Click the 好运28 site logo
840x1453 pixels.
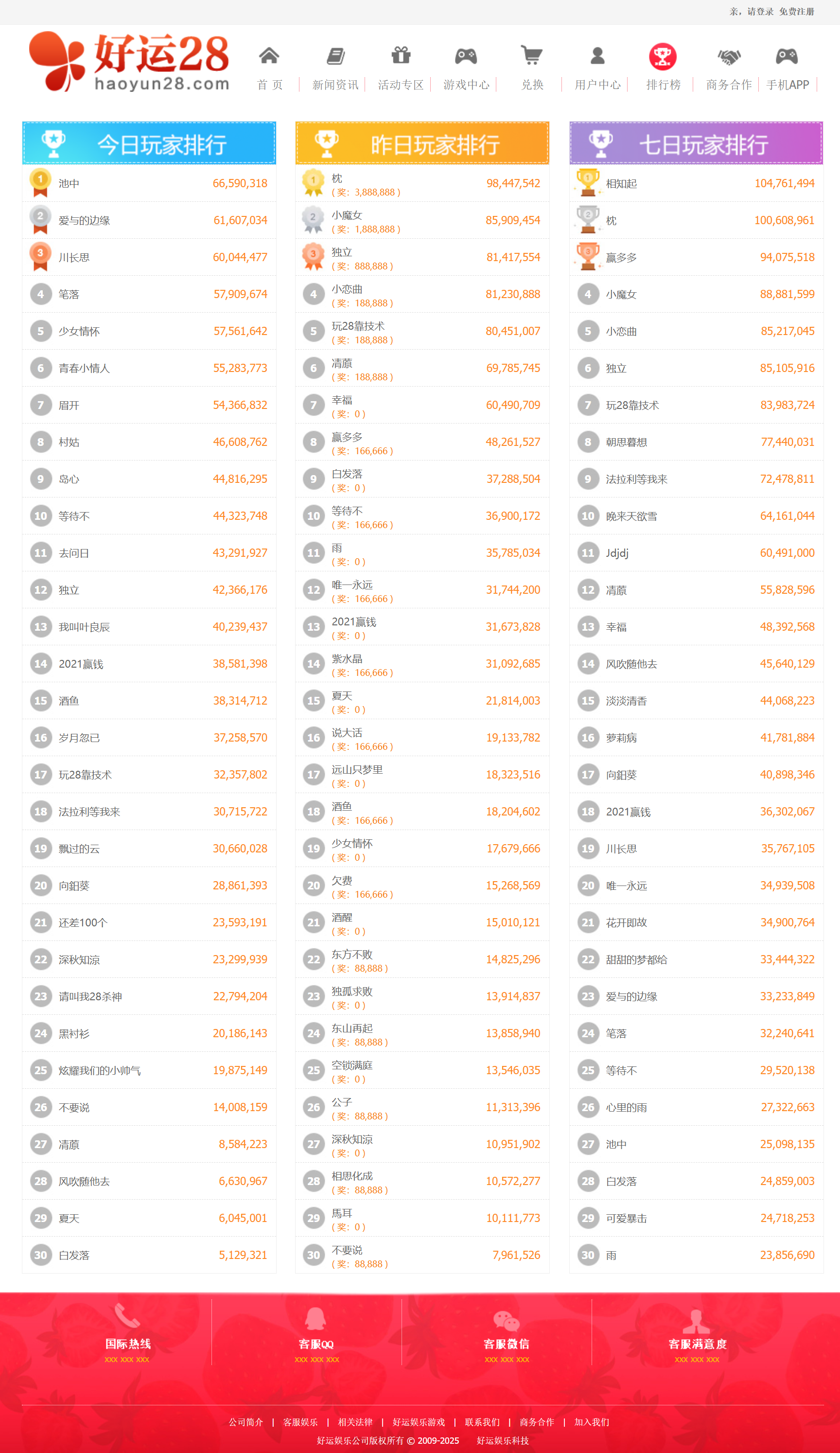coord(130,61)
